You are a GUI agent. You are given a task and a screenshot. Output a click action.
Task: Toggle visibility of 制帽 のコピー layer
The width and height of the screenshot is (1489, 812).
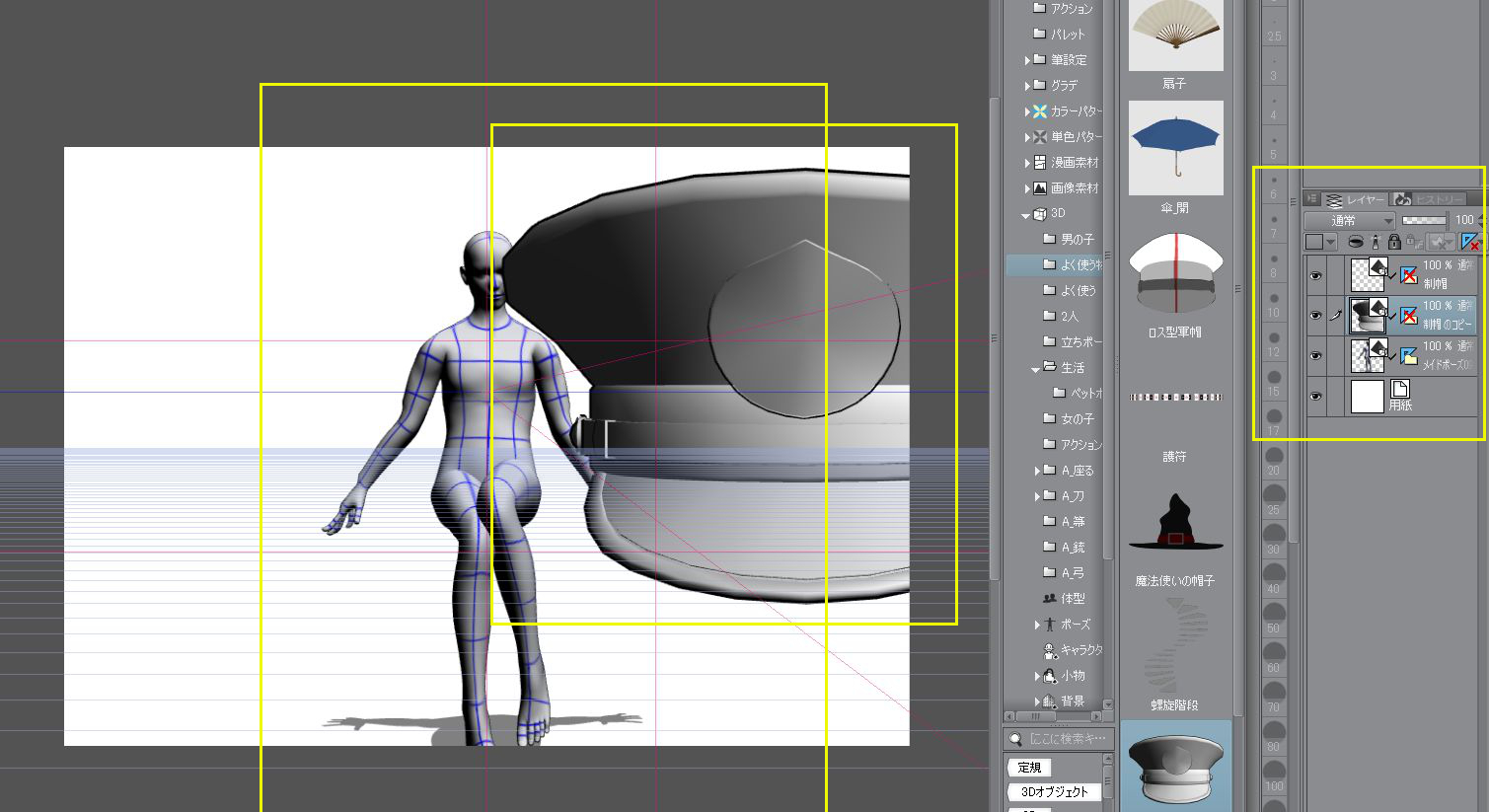[x=1315, y=316]
